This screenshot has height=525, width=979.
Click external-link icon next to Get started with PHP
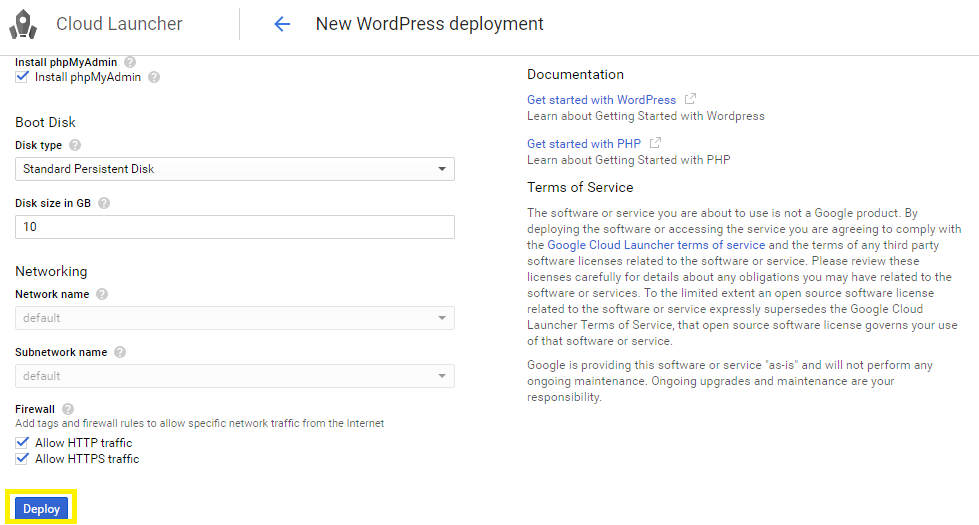(x=655, y=143)
